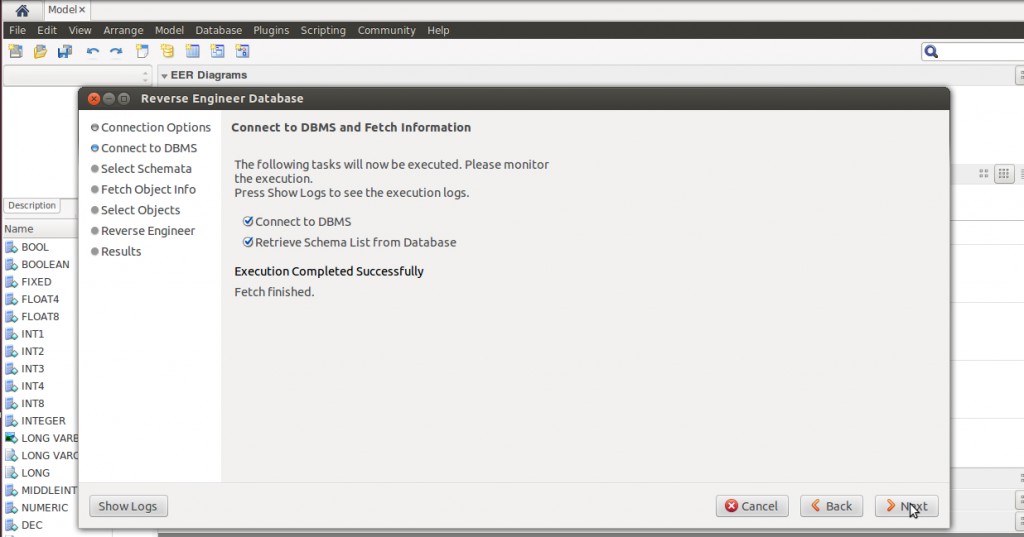Open the home screen tab icon
Image resolution: width=1024 pixels, height=537 pixels.
point(22,10)
